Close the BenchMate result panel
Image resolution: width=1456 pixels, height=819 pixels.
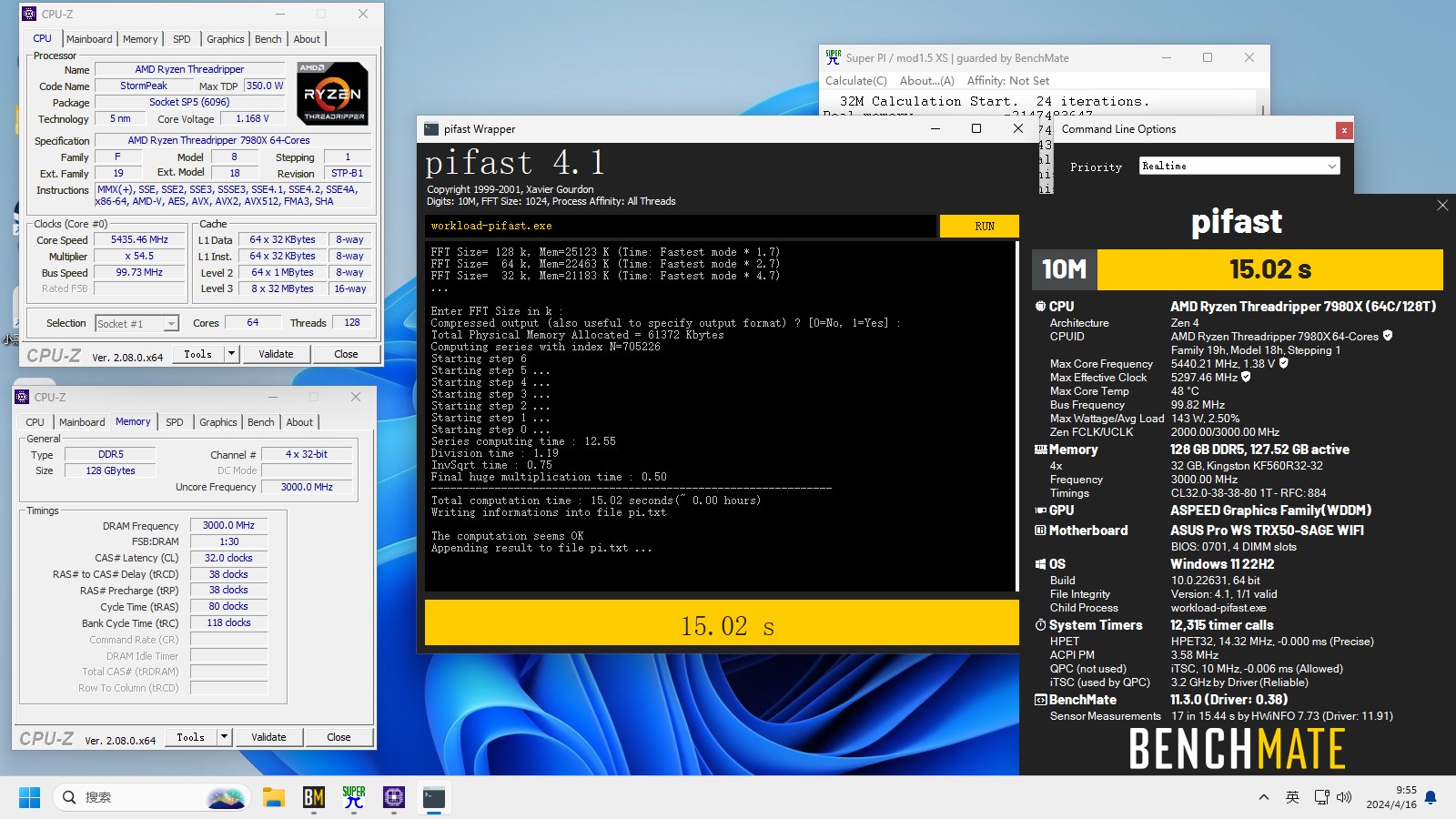pyautogui.click(x=1442, y=206)
